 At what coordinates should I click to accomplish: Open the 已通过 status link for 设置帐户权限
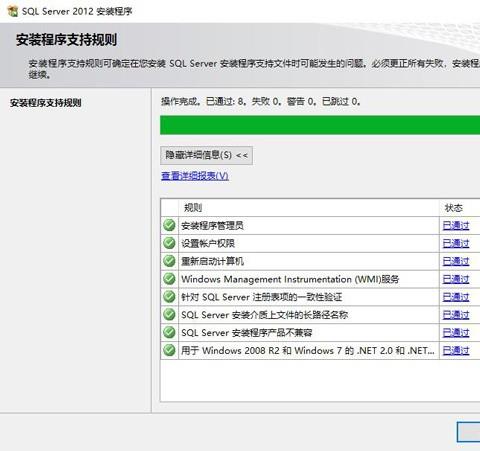(456, 243)
